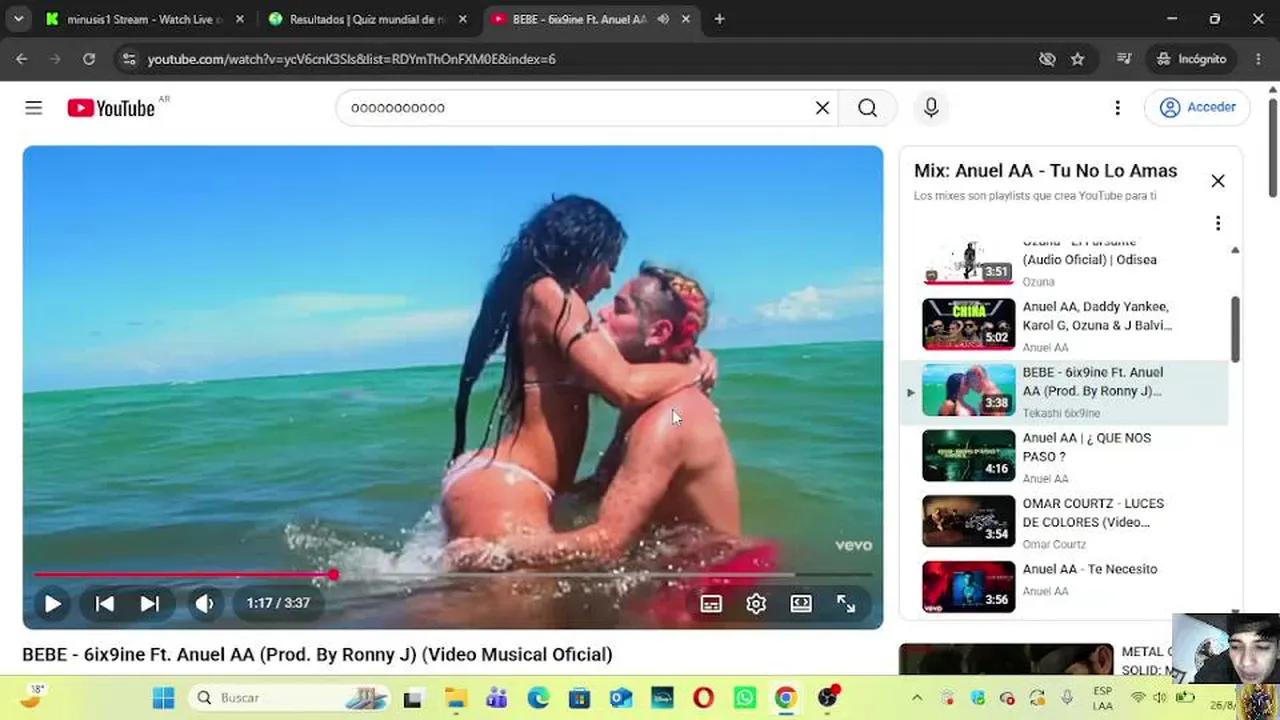This screenshot has height=720, width=1280.
Task: Go back in the browser
Action: click(24, 59)
